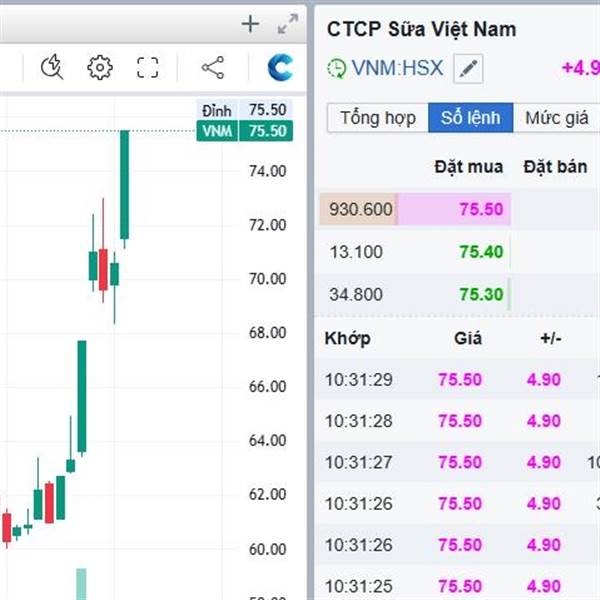Image resolution: width=600 pixels, height=600 pixels.
Task: Select the 75.50 bid price
Action: 481,210
